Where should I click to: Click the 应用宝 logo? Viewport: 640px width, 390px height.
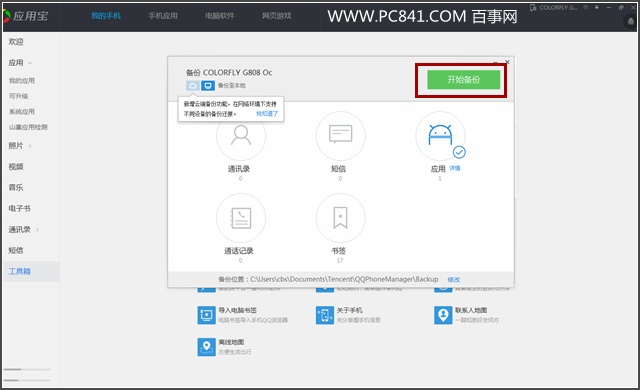(27, 16)
